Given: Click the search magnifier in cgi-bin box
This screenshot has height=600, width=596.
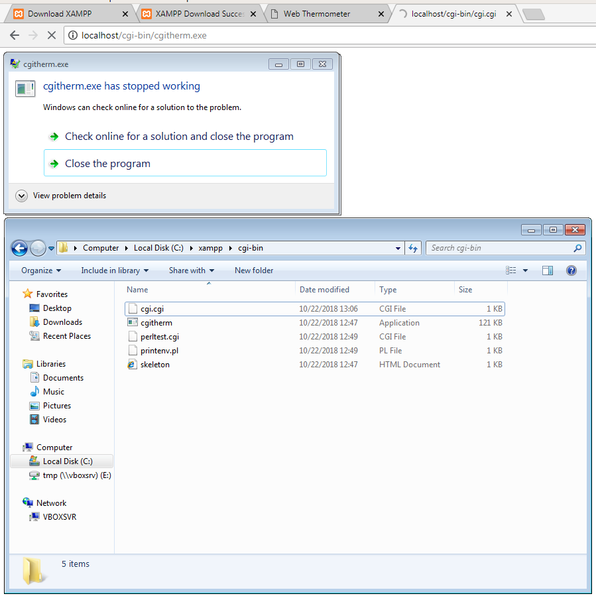Looking at the screenshot, I should [x=578, y=248].
